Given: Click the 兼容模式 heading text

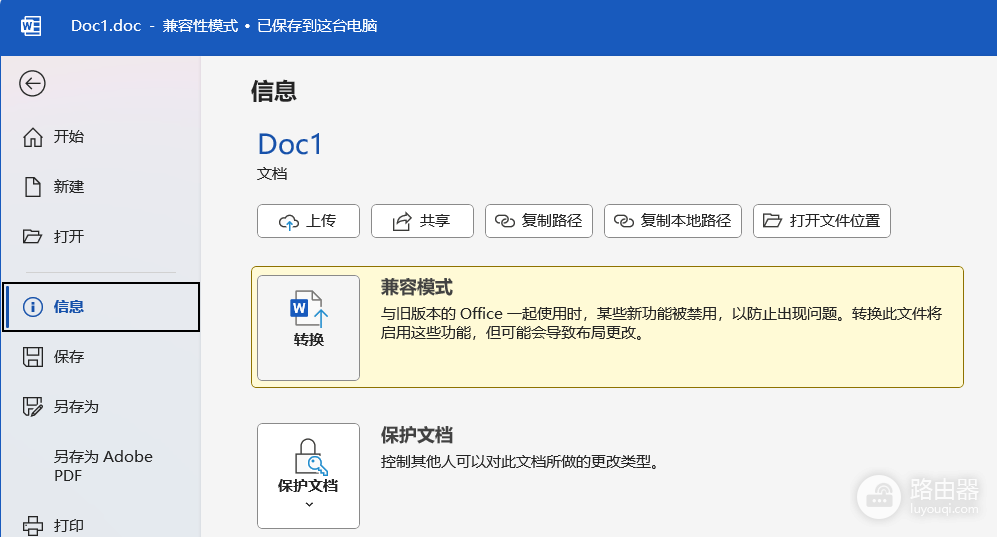Looking at the screenshot, I should coord(416,287).
